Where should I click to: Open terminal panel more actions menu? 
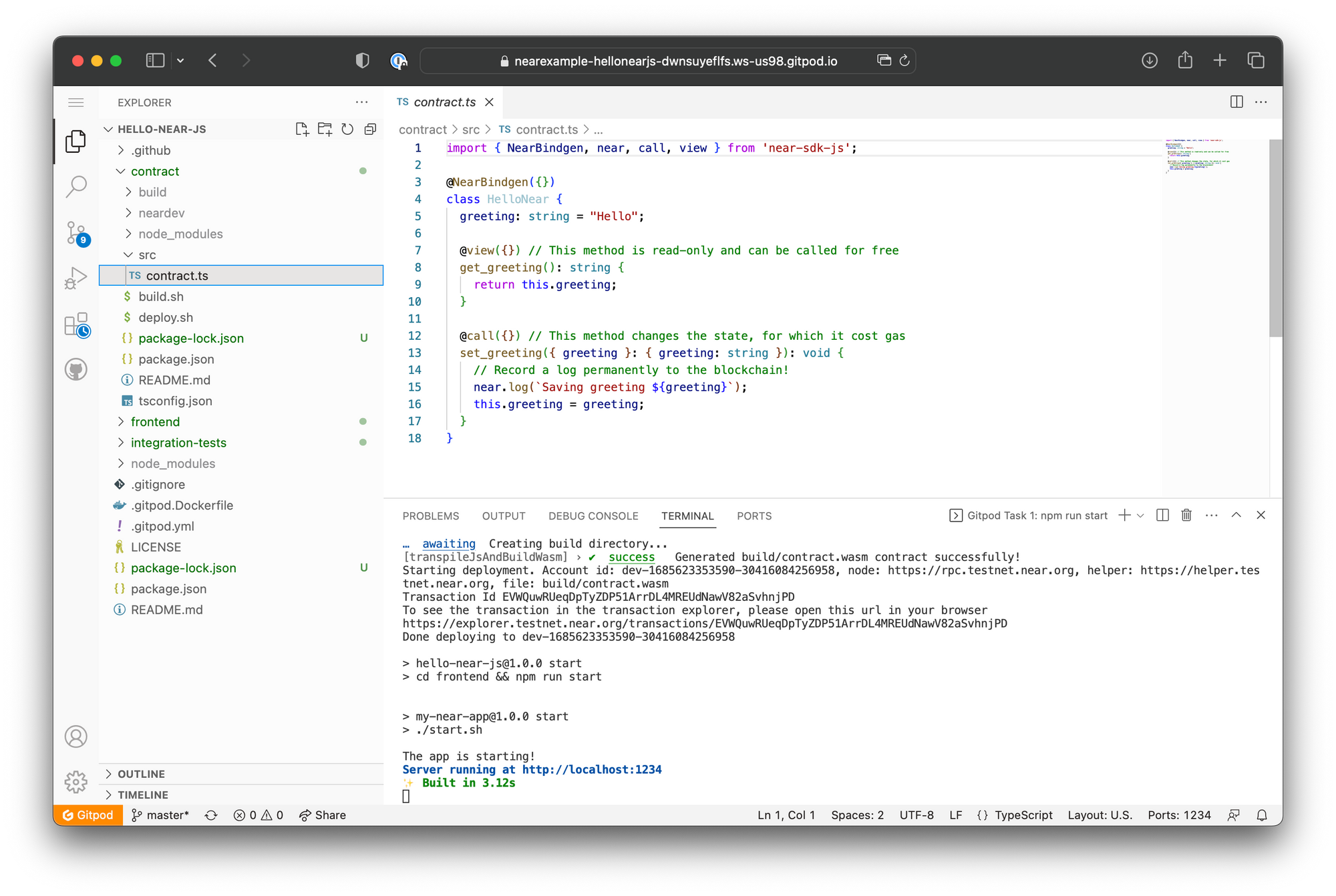(x=1211, y=515)
